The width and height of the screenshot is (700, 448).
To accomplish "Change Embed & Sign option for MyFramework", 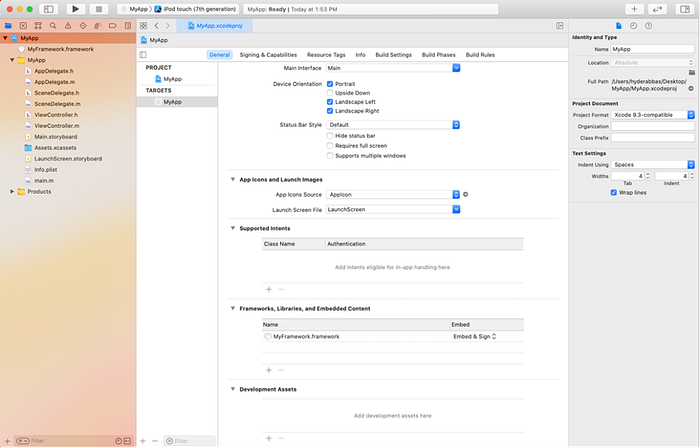I will (x=475, y=336).
